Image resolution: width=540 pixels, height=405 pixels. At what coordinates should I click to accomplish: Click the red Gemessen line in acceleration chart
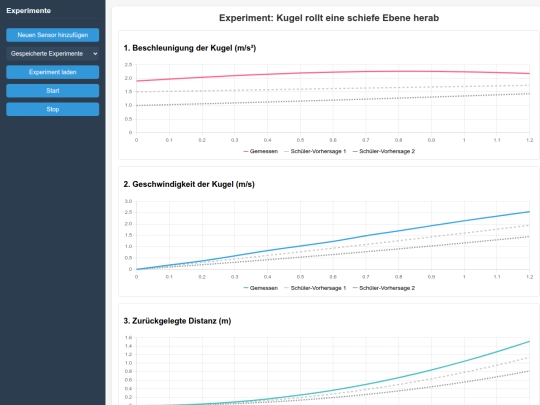pos(333,72)
